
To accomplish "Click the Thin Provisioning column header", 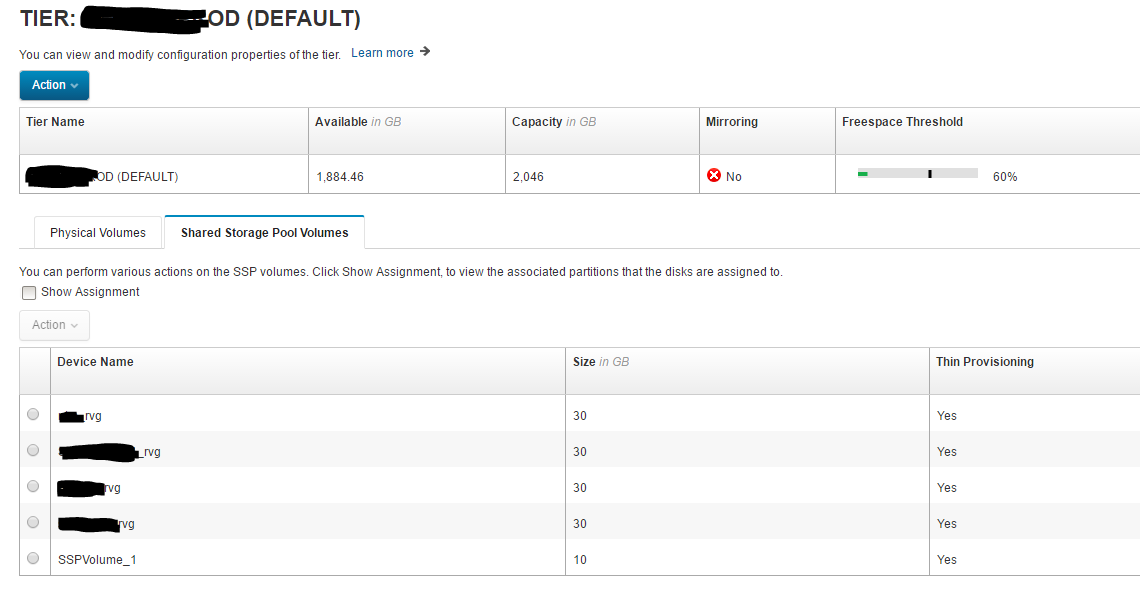I will [984, 362].
